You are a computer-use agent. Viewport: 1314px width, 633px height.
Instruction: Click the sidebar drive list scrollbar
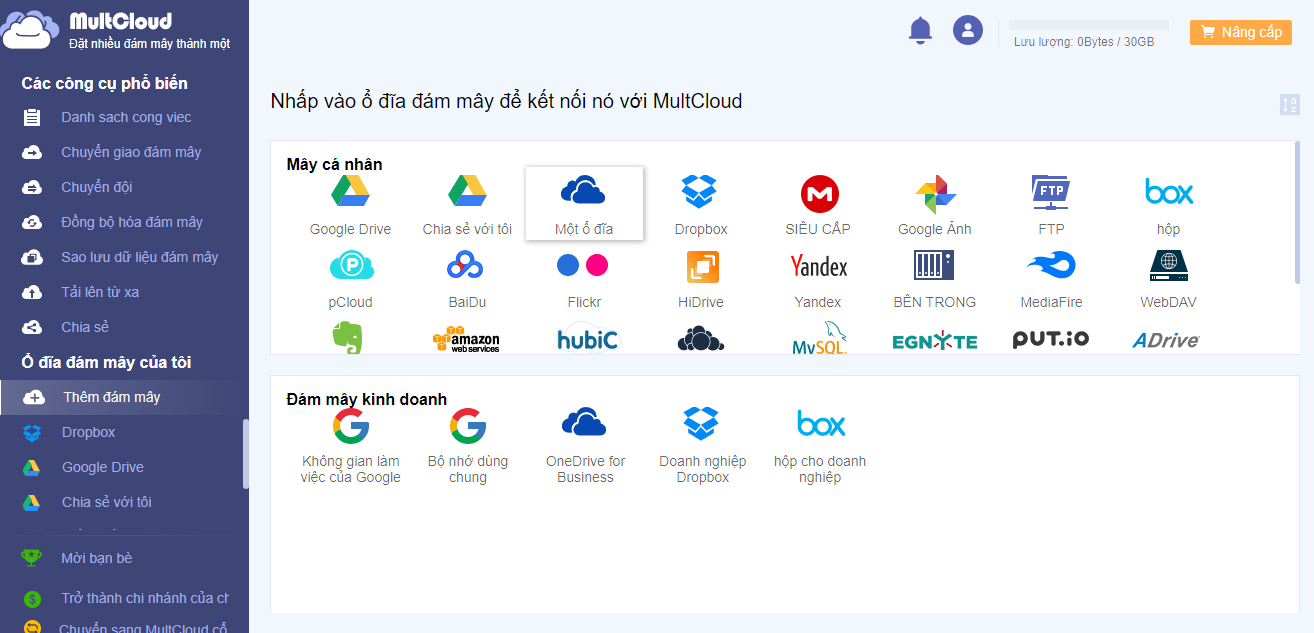point(246,453)
